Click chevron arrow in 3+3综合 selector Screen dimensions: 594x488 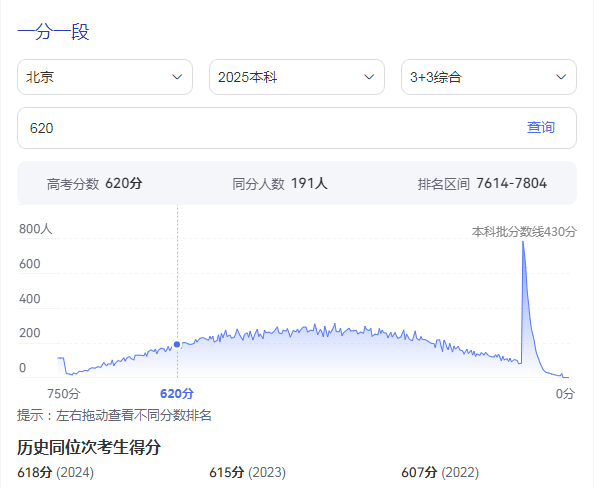561,77
